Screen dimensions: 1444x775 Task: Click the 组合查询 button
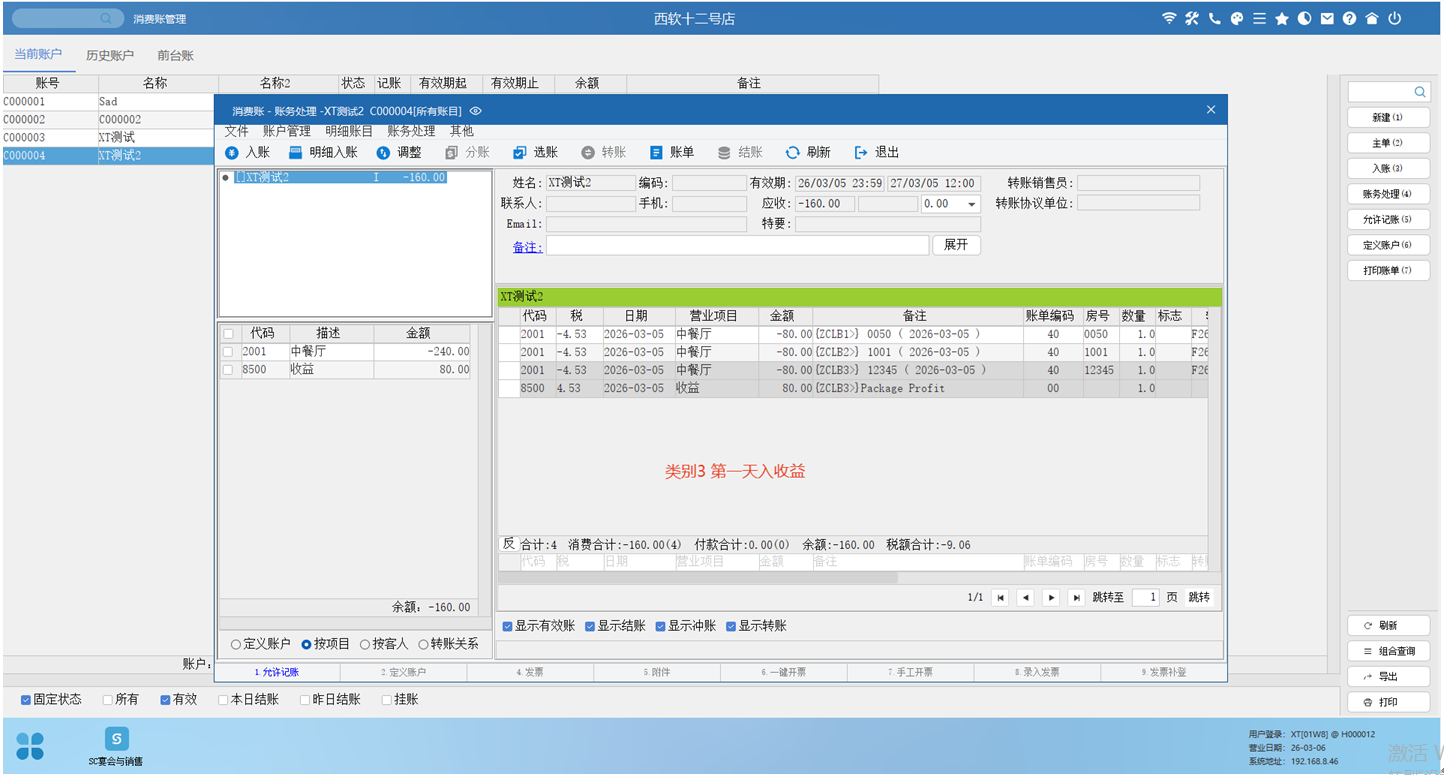click(1388, 651)
